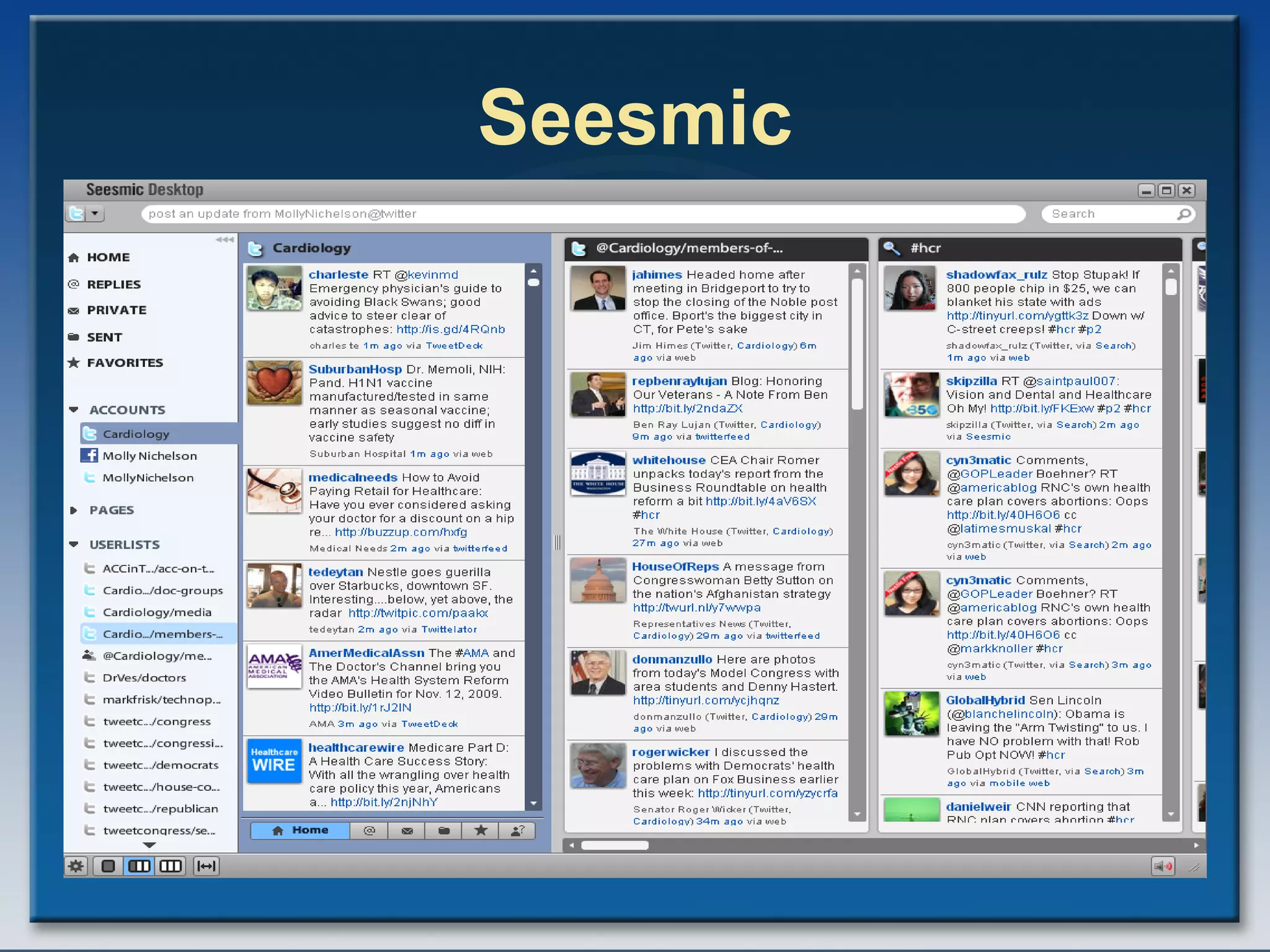The height and width of the screenshot is (952, 1270).
Task: Open REPLIES in the sidebar
Action: (x=113, y=284)
